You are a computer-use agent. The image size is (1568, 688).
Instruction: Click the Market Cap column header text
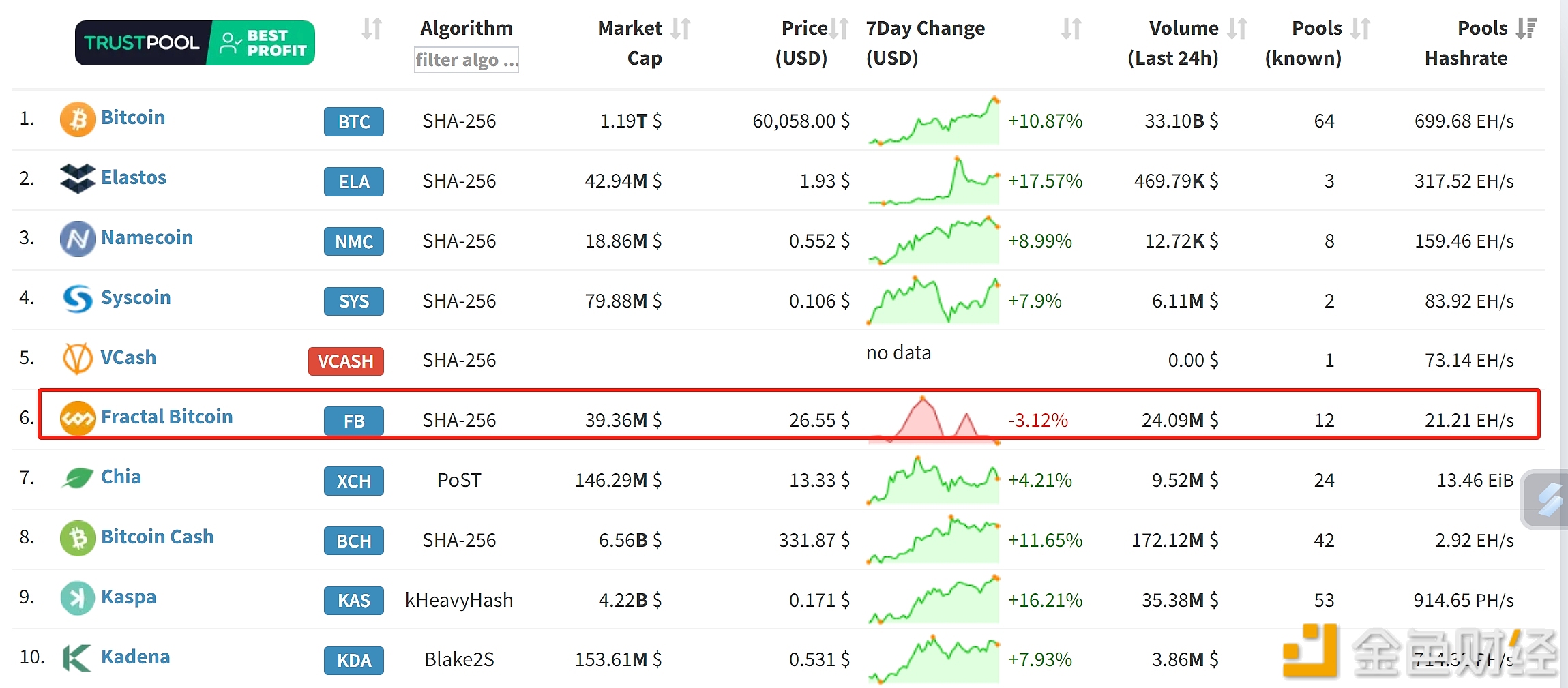pyautogui.click(x=630, y=43)
